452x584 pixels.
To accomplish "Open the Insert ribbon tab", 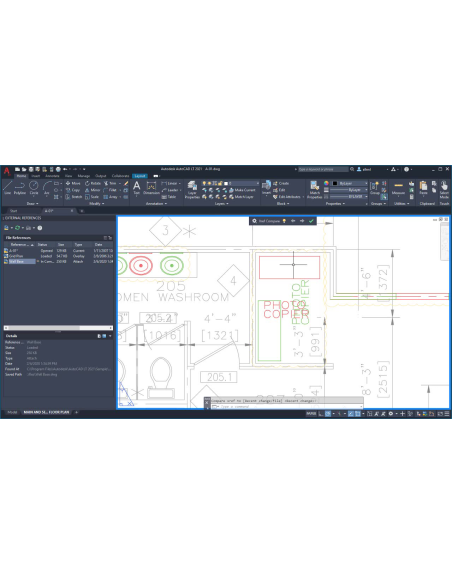I will tap(36, 176).
